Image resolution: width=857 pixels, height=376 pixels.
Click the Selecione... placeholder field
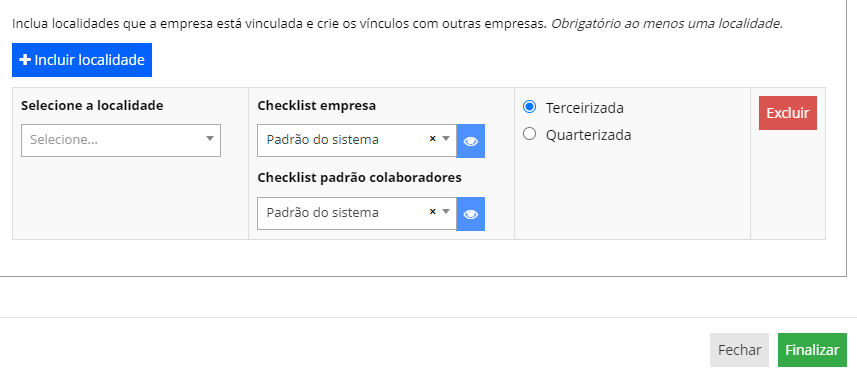coord(121,140)
